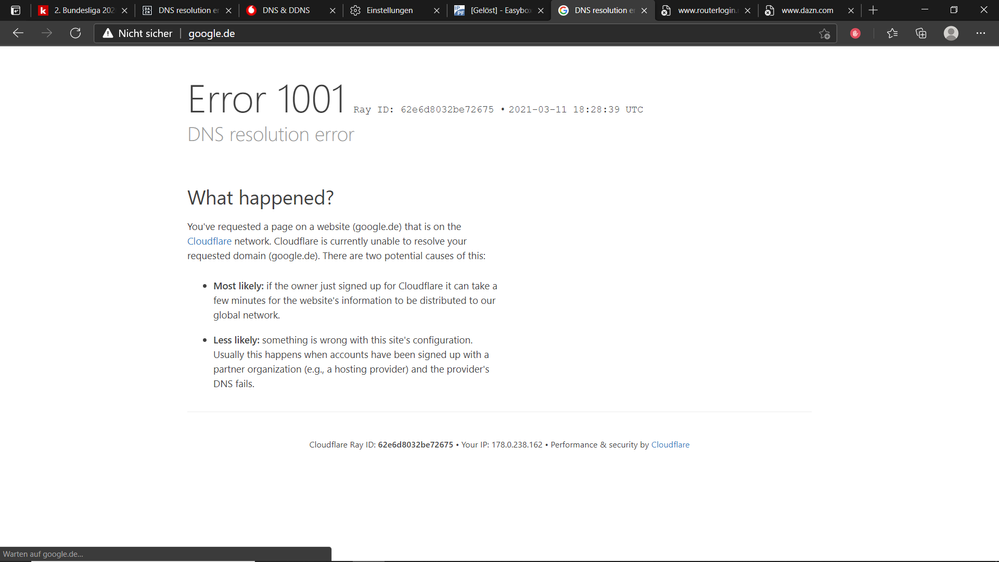The height and width of the screenshot is (562, 999).
Task: Open the browser settings ellipsis menu
Action: 981,33
